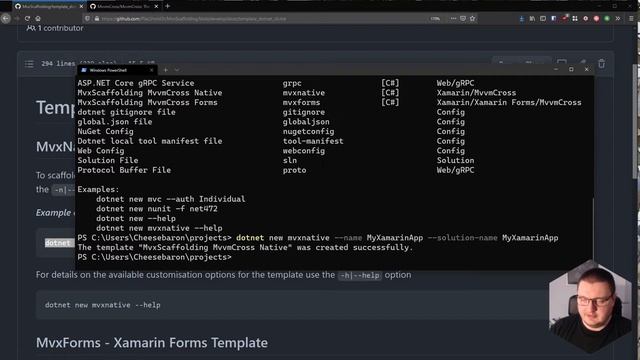Close the MvvmCross browser tab

click(156, 7)
